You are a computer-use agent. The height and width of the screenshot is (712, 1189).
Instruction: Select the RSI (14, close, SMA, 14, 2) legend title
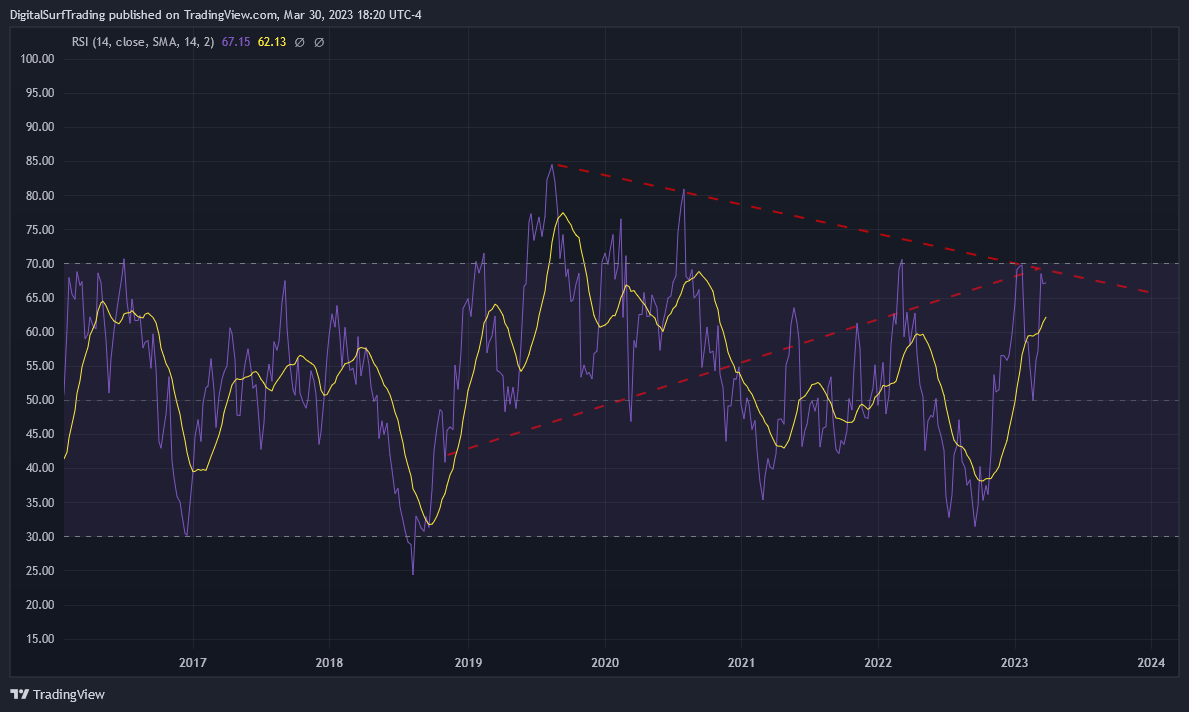pyautogui.click(x=143, y=42)
